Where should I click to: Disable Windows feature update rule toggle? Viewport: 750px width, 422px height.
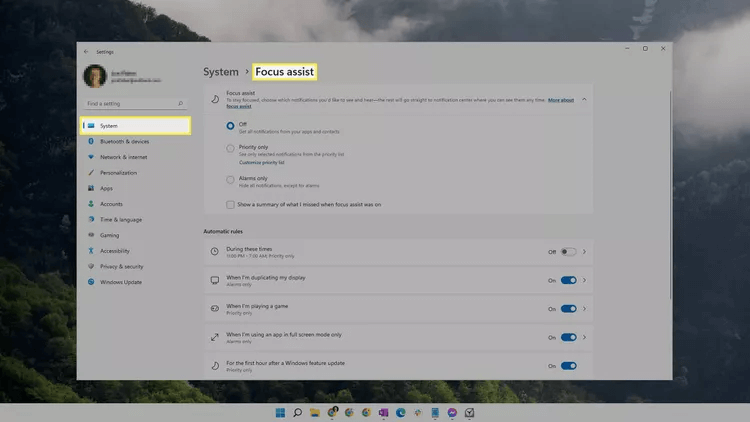pos(568,366)
